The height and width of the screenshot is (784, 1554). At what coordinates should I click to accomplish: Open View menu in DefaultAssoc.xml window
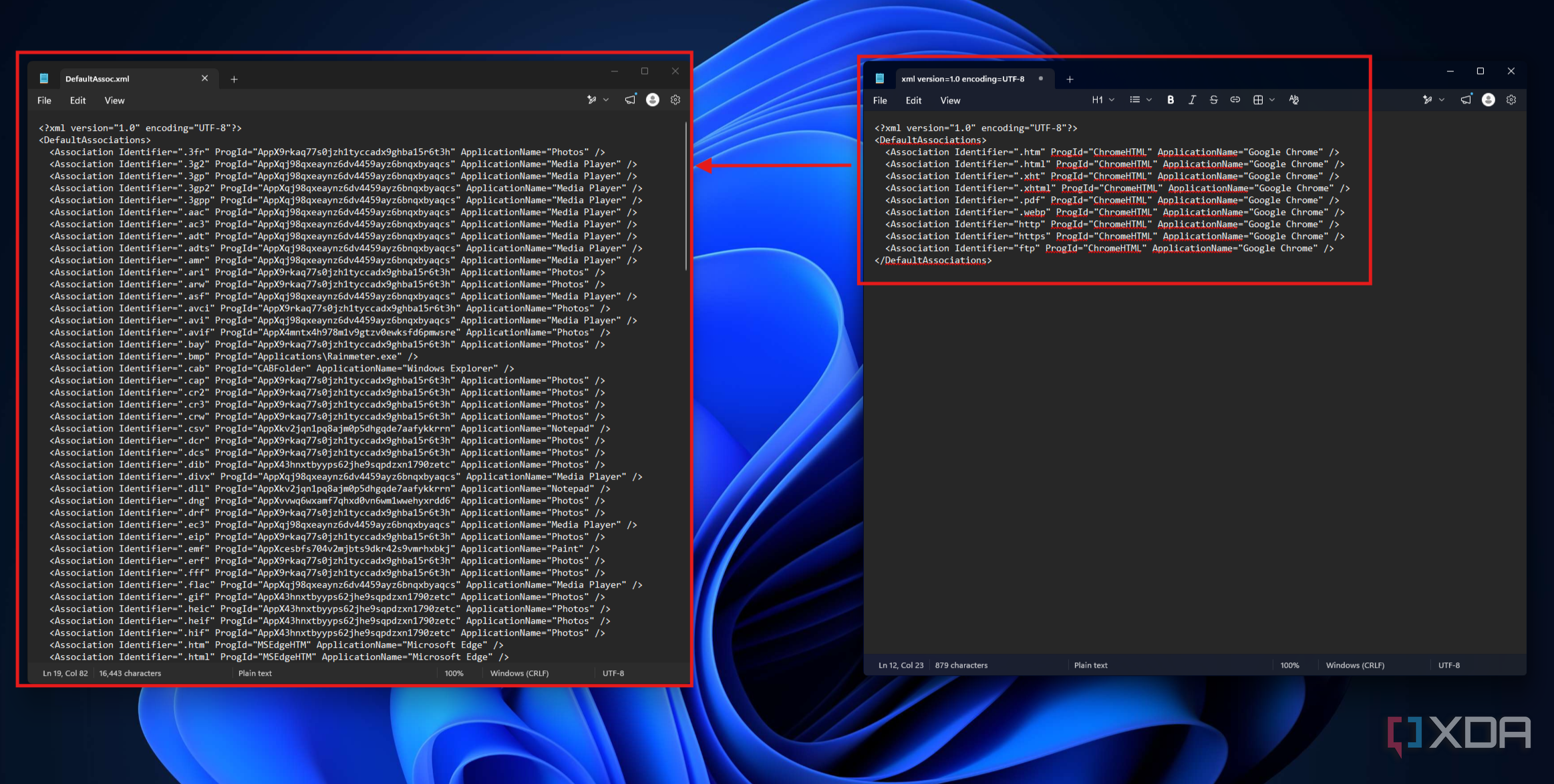pos(114,100)
